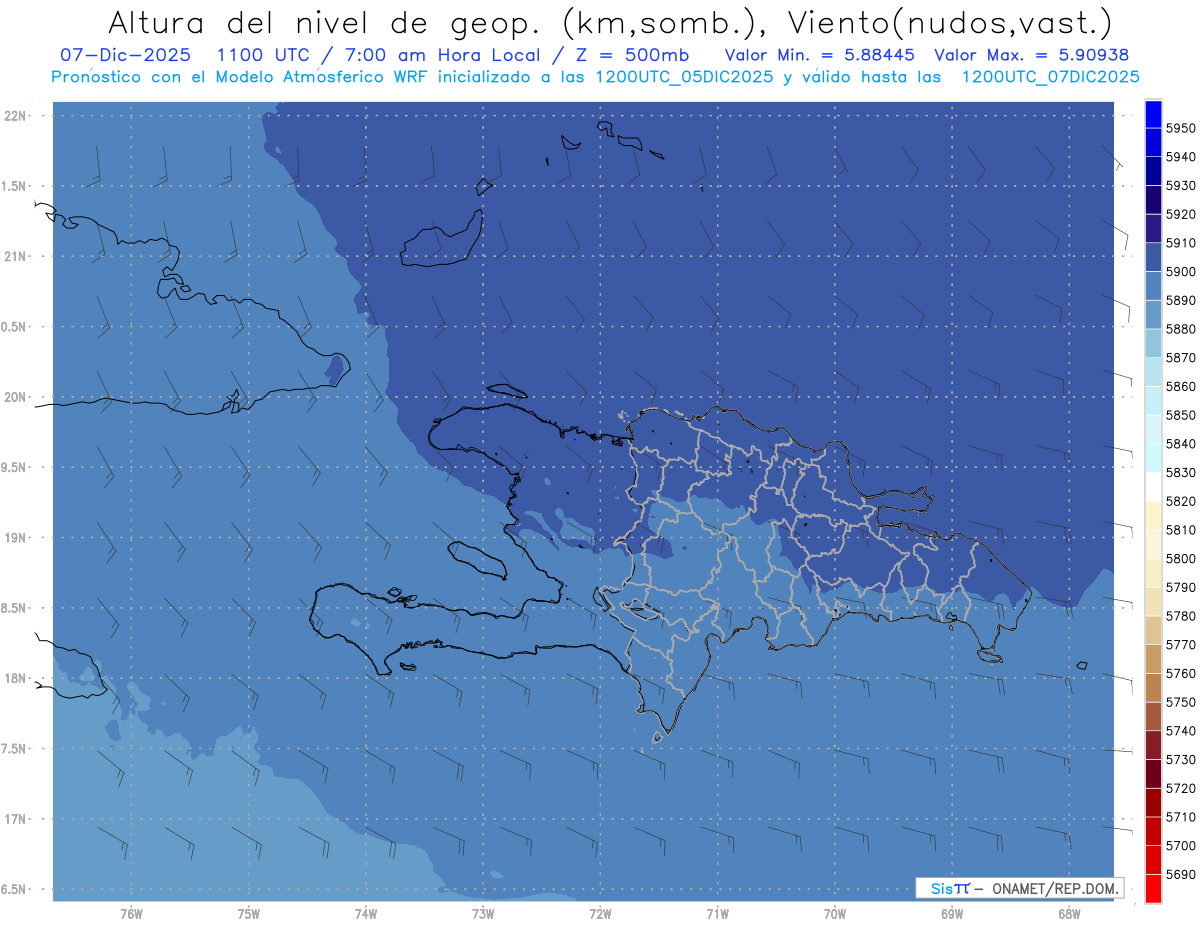Click the '18N' latitude label

(17, 678)
